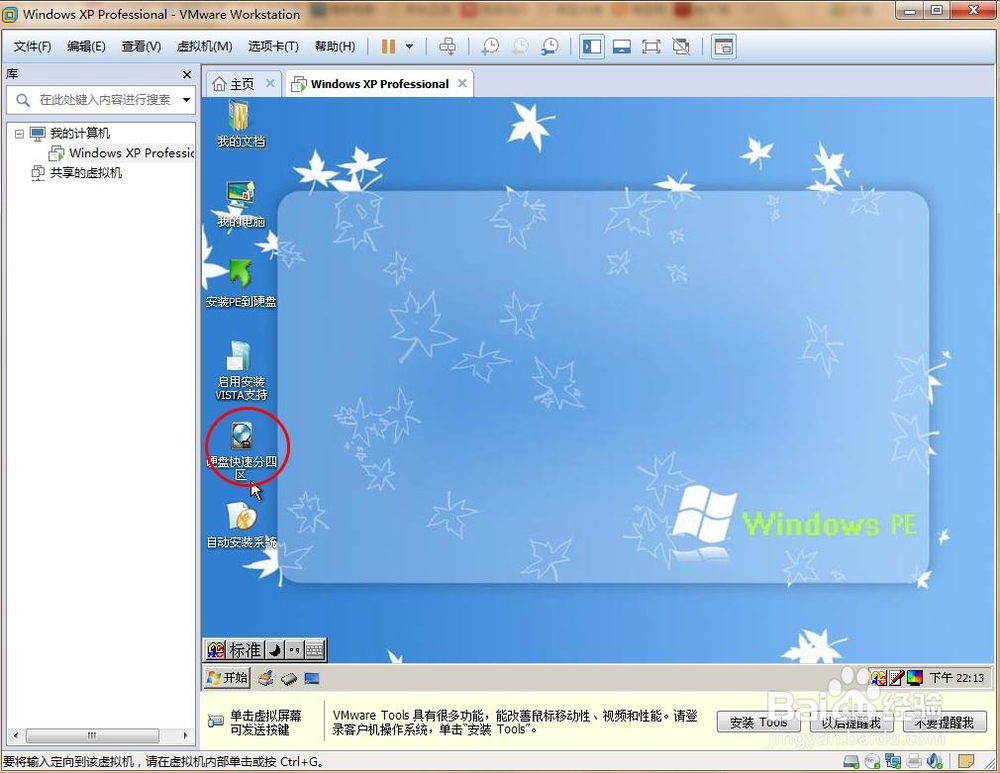Collapse the 我的计算机 tree node
Image resolution: width=1000 pixels, height=773 pixels.
click(x=19, y=134)
